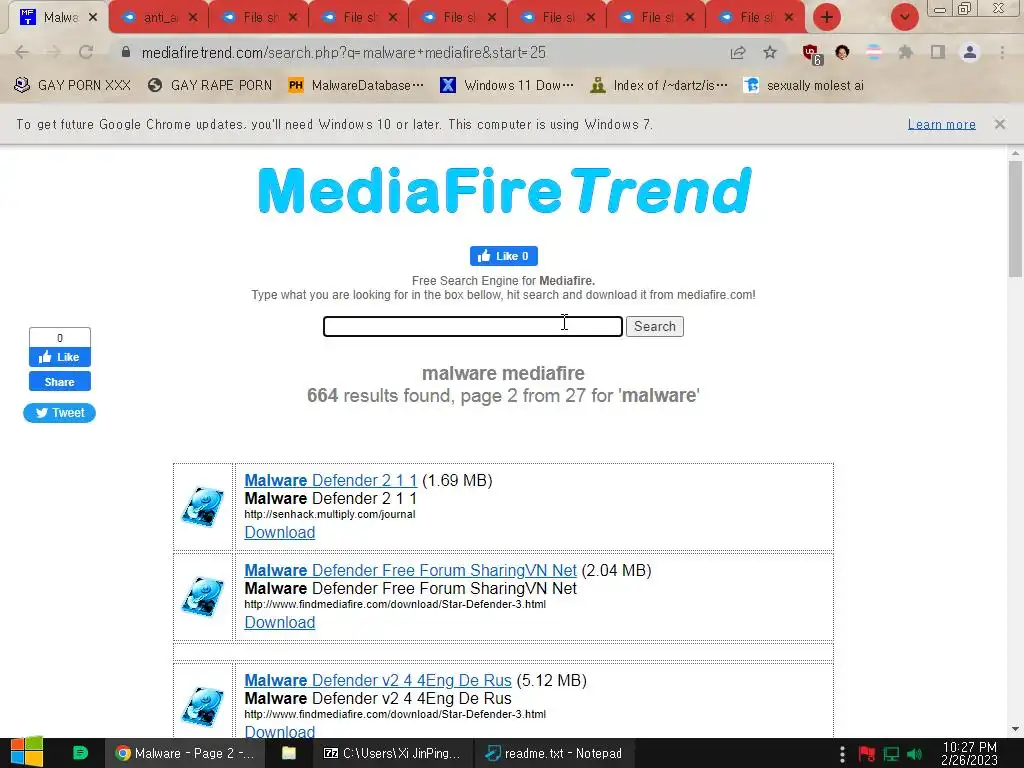The width and height of the screenshot is (1024, 768).
Task: Open the Windows 11 Dow bookmark
Action: coord(507,86)
